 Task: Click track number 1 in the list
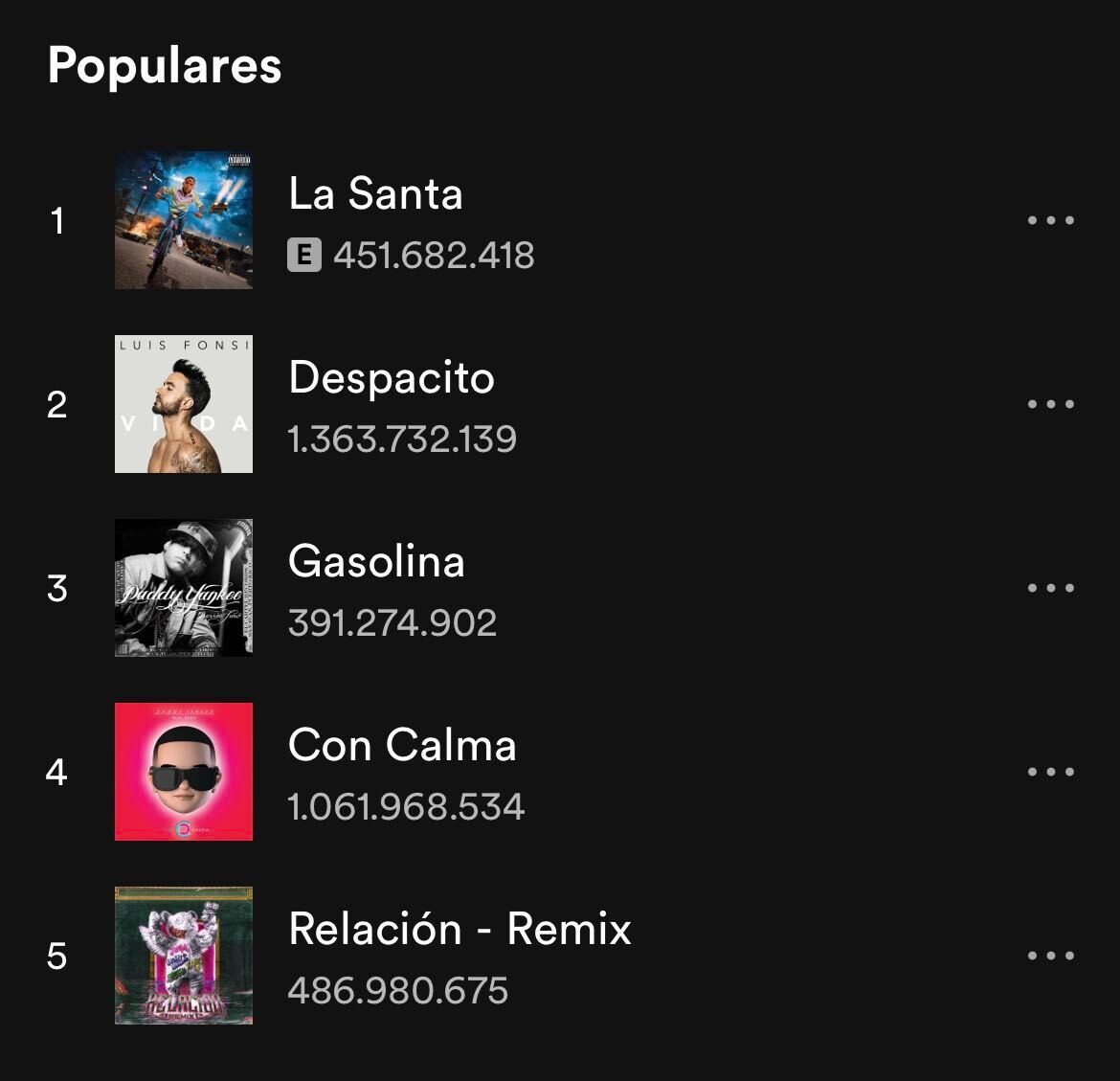(x=57, y=221)
